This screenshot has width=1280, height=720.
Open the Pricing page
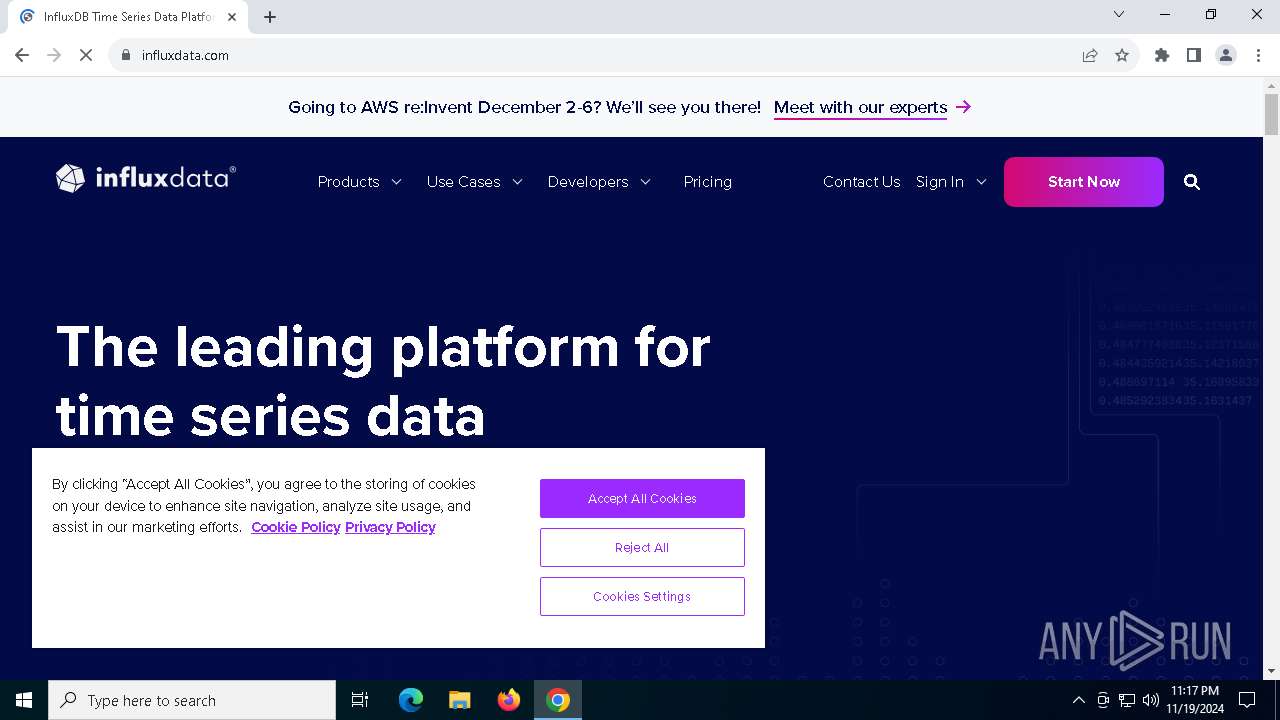(x=708, y=182)
